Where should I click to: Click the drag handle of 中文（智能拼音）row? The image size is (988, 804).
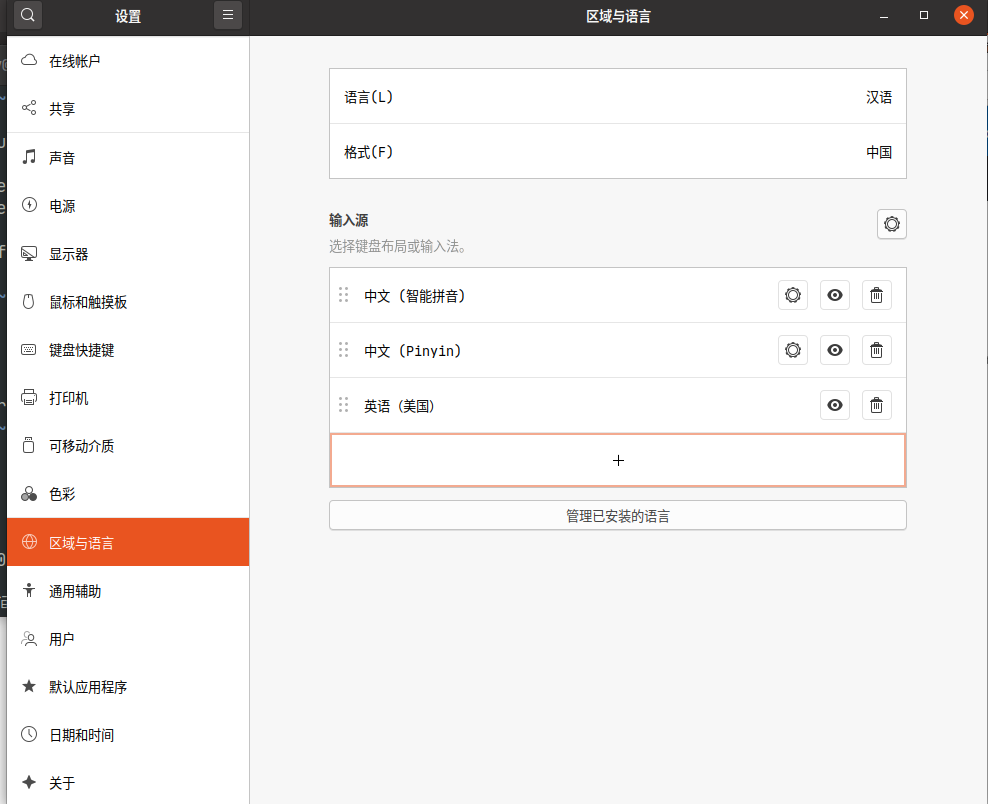[343, 295]
